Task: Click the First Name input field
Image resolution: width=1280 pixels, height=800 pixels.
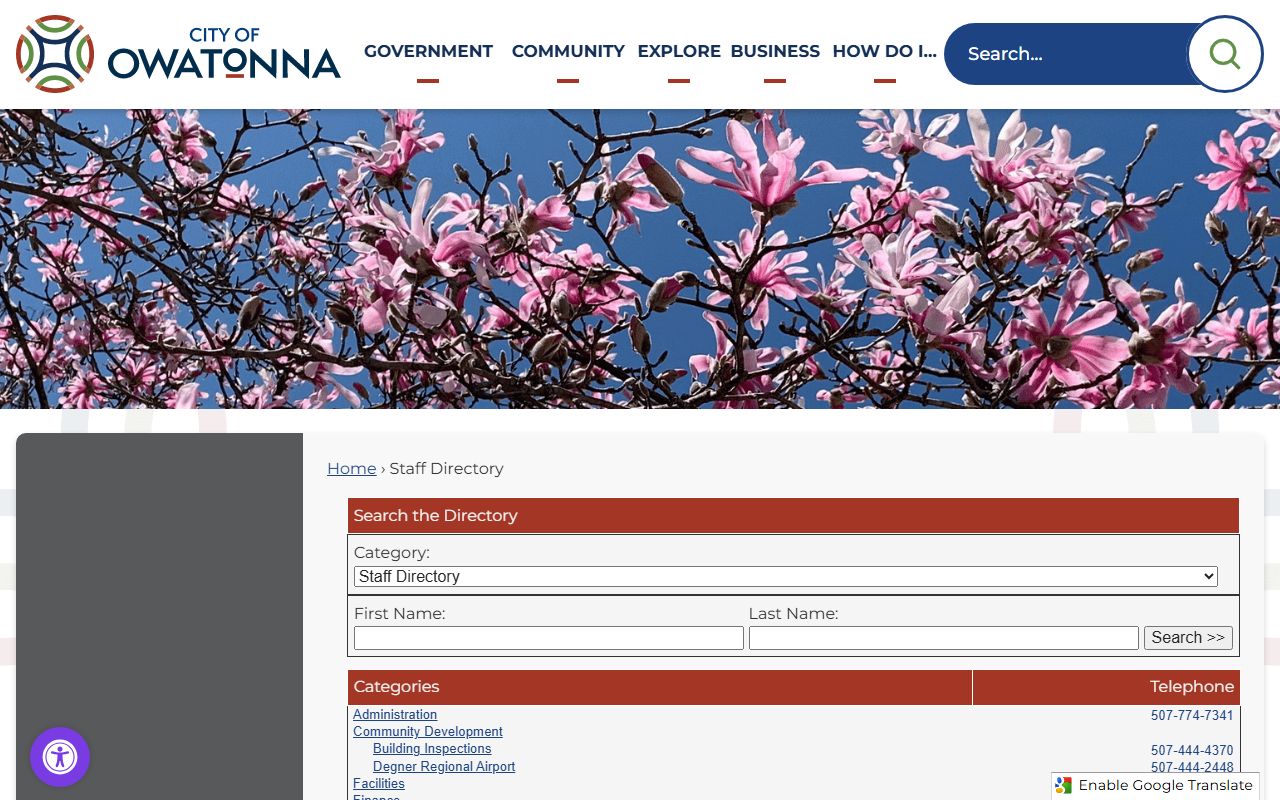Action: click(549, 638)
